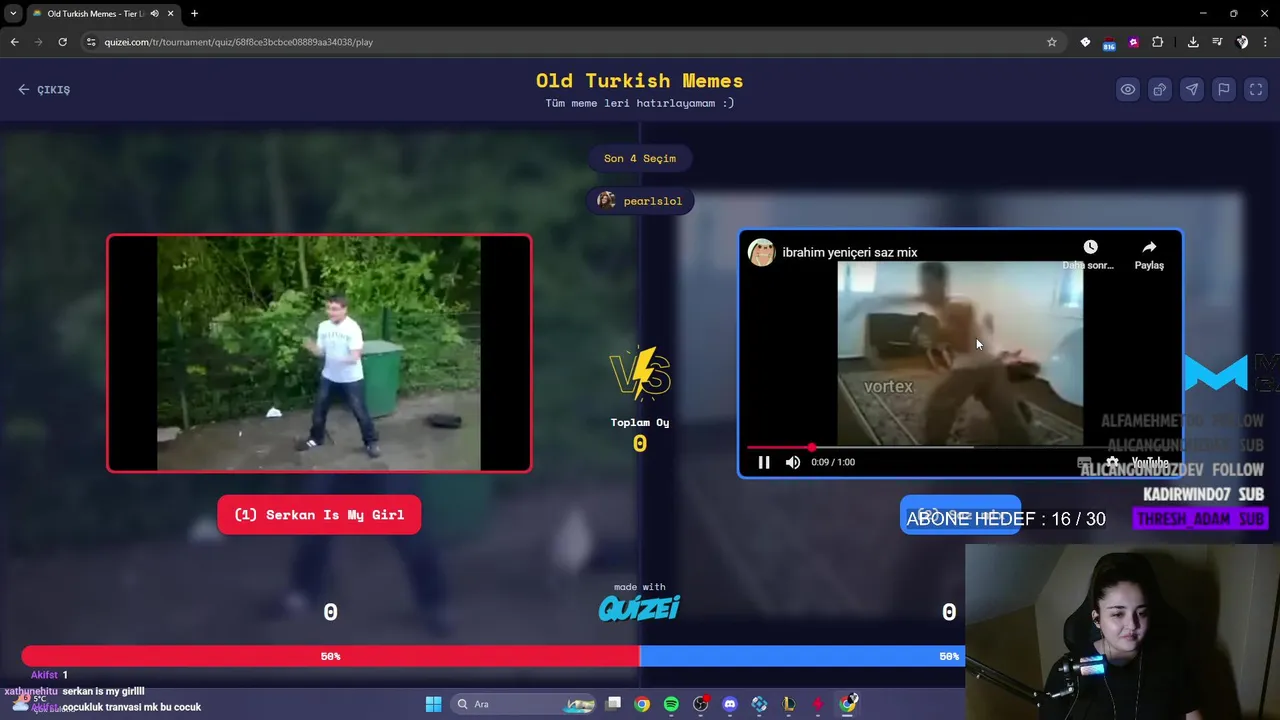1280x720 pixels.
Task: Click the pearlslol user badge
Action: click(640, 201)
